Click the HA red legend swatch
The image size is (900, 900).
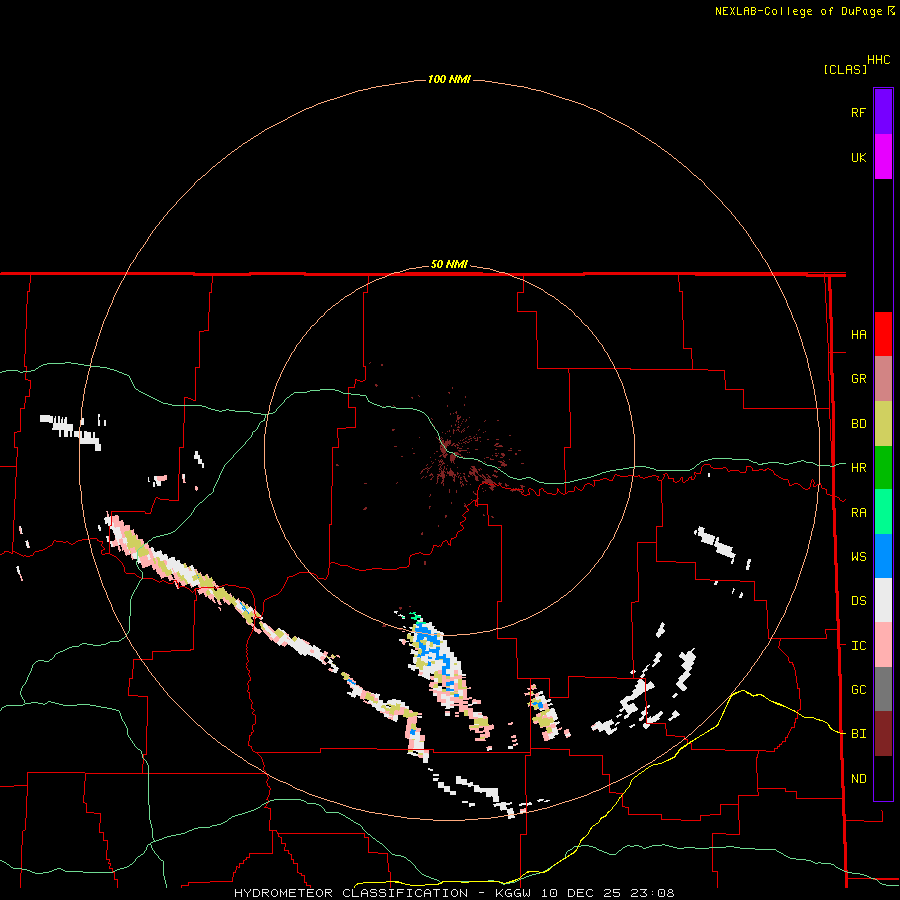[x=883, y=334]
